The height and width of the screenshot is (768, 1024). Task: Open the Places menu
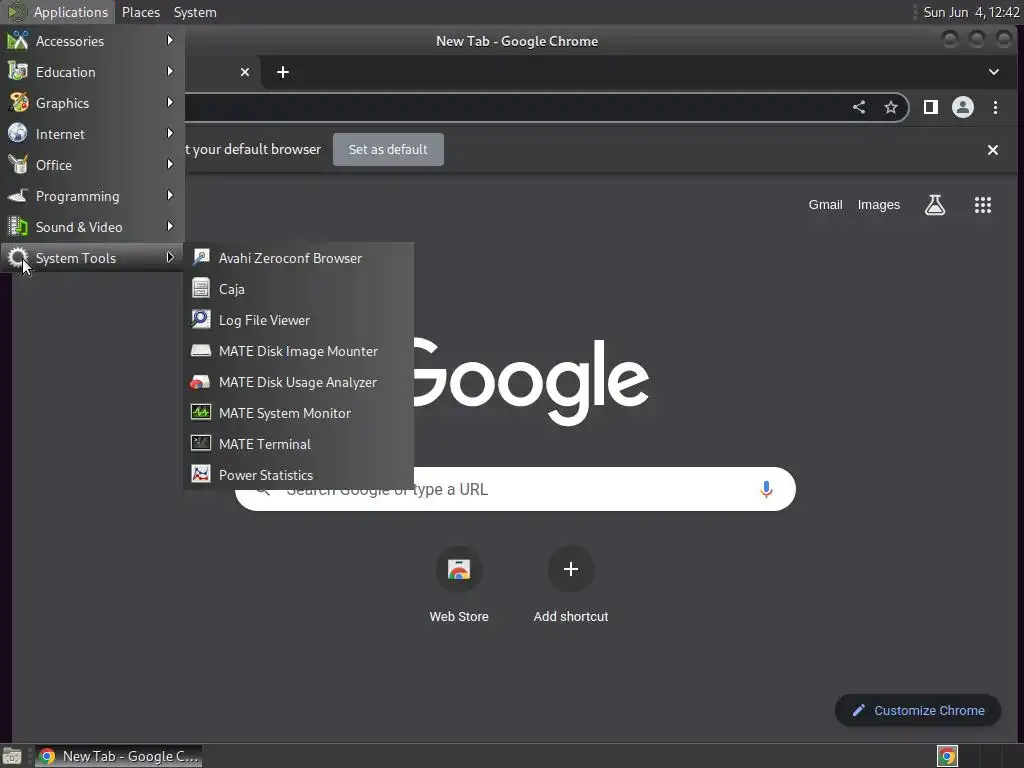pos(140,12)
